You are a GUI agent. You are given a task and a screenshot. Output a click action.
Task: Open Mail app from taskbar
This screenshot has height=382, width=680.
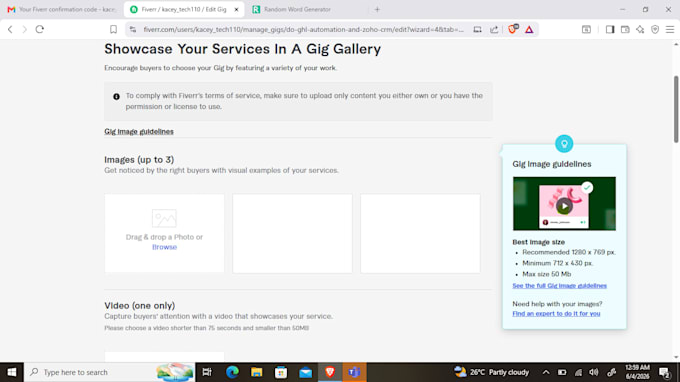[x=305, y=372]
